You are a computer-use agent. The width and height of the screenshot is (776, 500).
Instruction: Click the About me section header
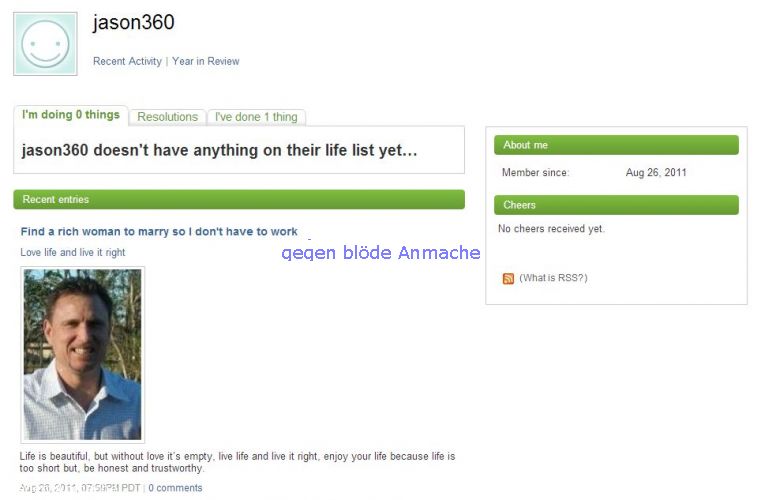[x=616, y=145]
